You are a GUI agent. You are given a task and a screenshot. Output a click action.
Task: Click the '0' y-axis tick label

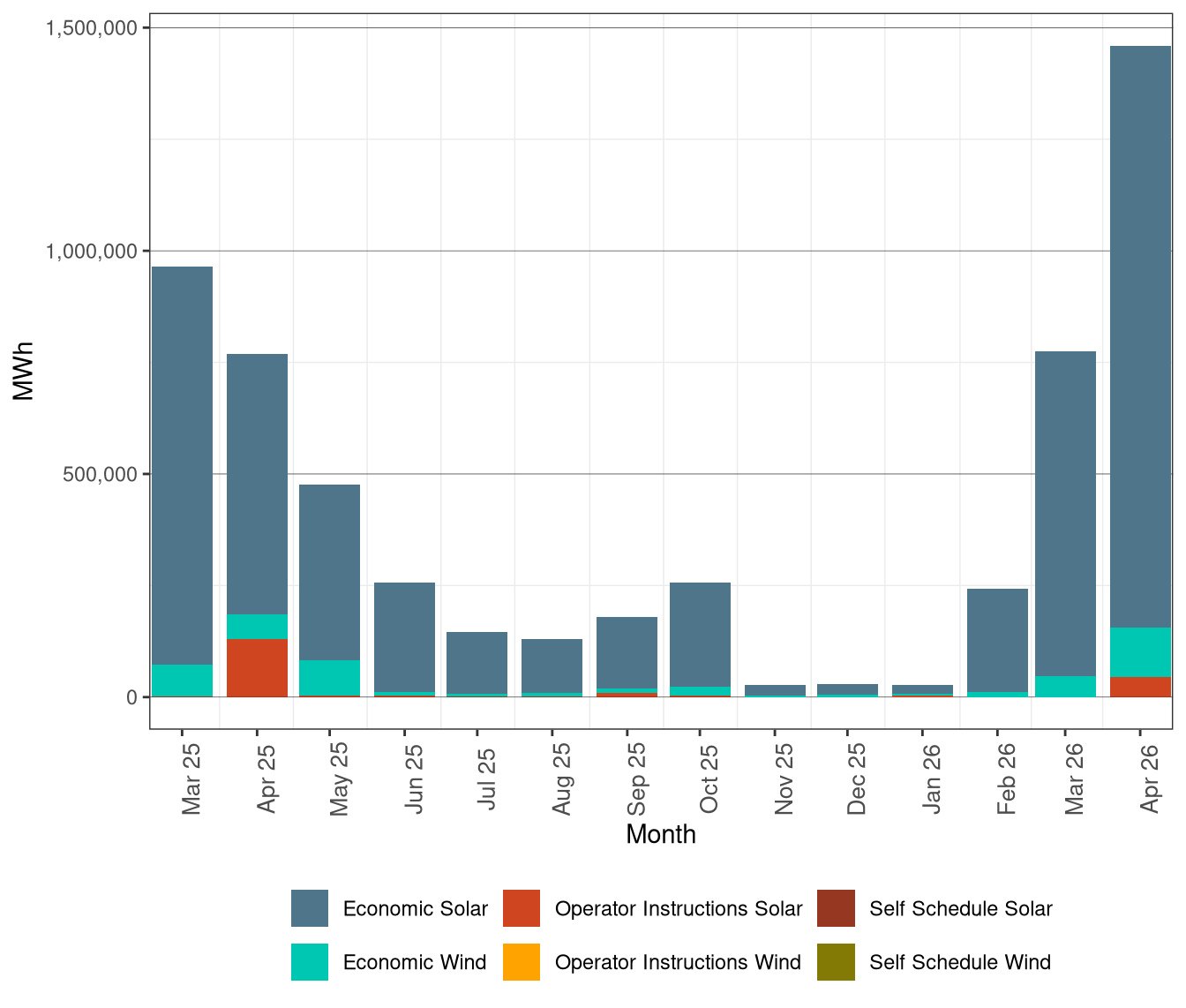click(132, 697)
